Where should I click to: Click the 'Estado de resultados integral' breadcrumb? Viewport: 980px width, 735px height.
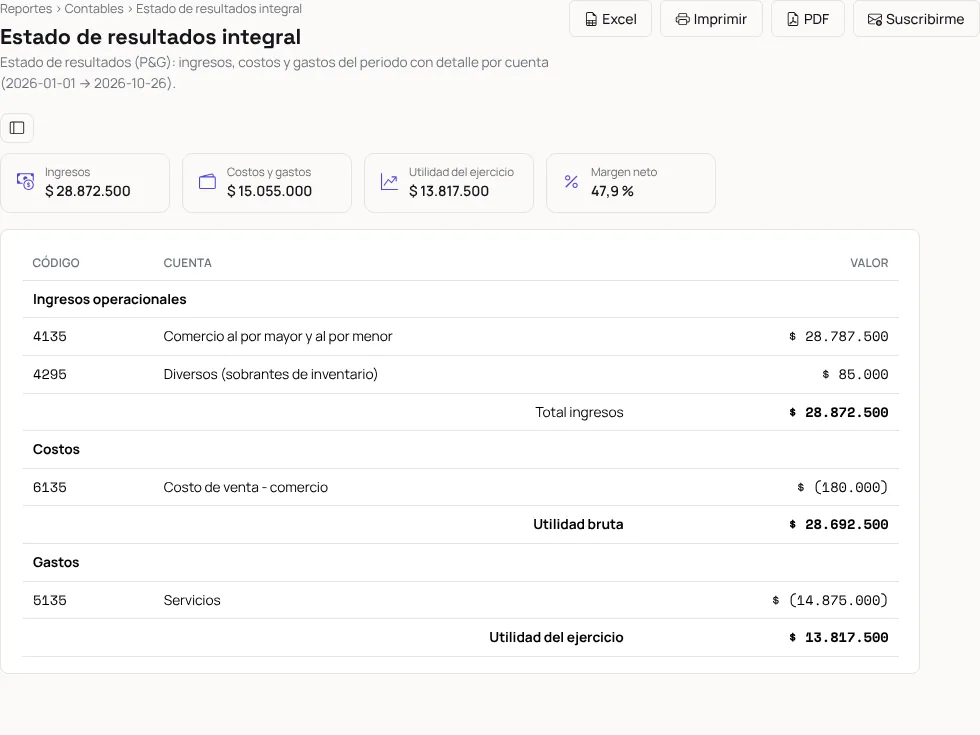219,9
